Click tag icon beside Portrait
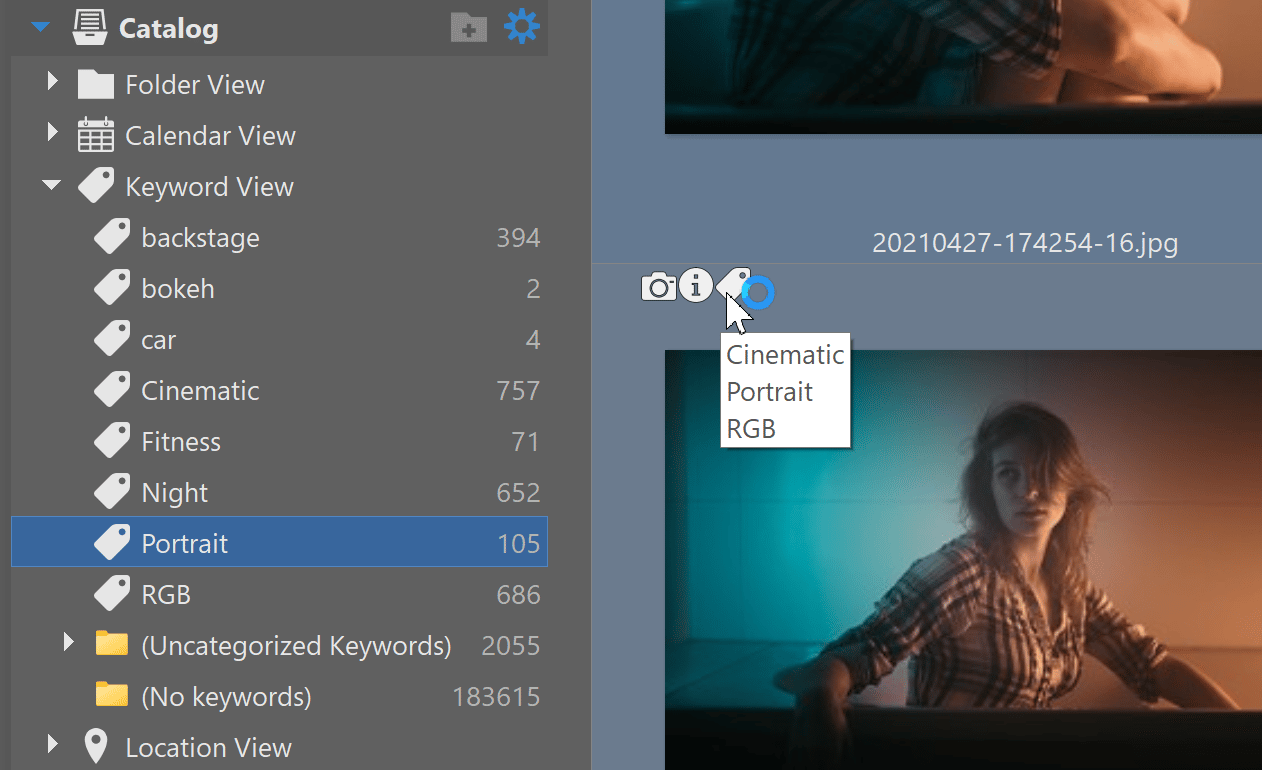 click(112, 542)
